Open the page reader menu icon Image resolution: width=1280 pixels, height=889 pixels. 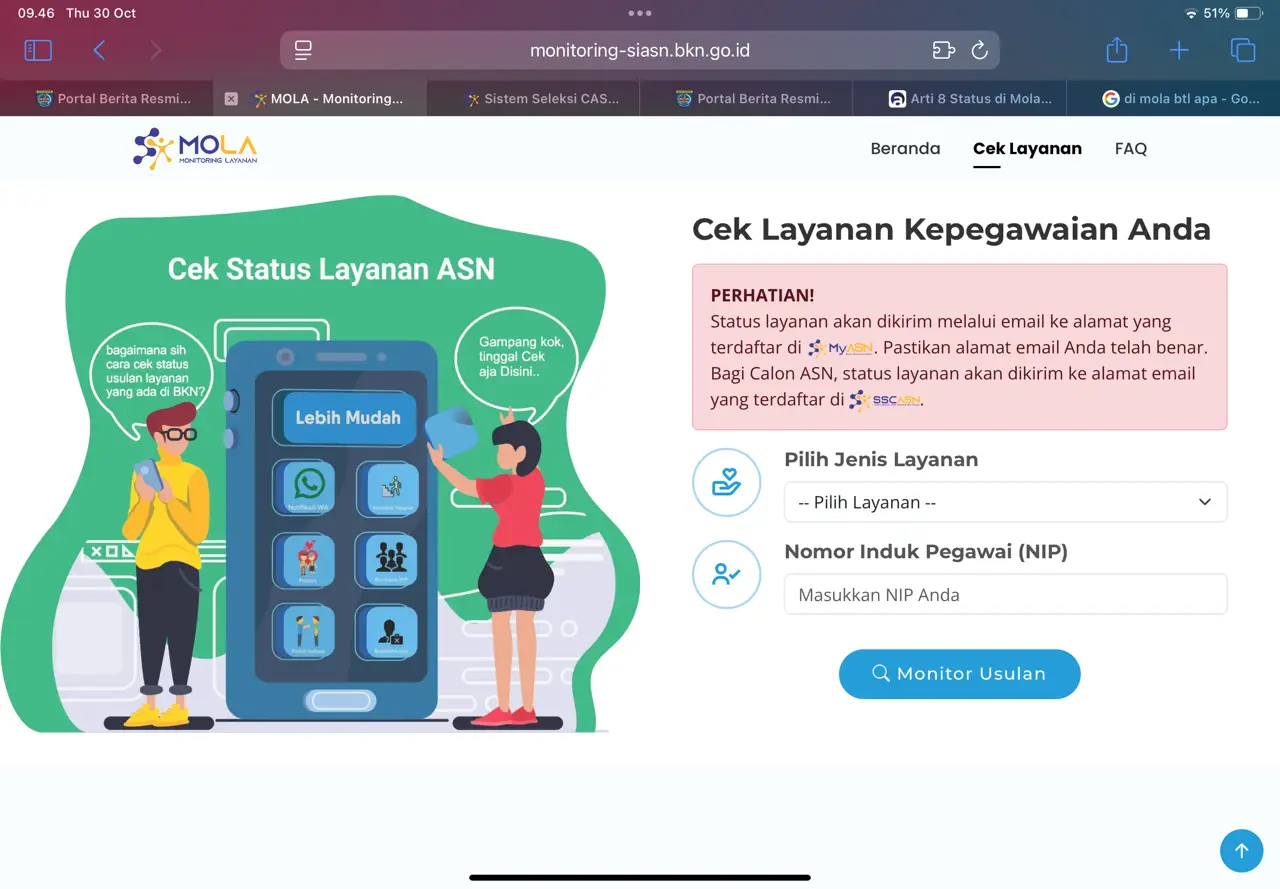click(304, 50)
